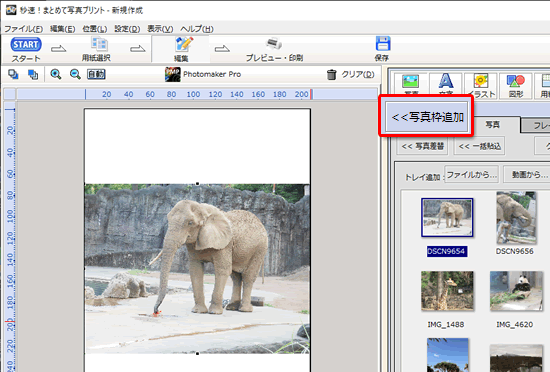Click the START step icon

tap(26, 45)
